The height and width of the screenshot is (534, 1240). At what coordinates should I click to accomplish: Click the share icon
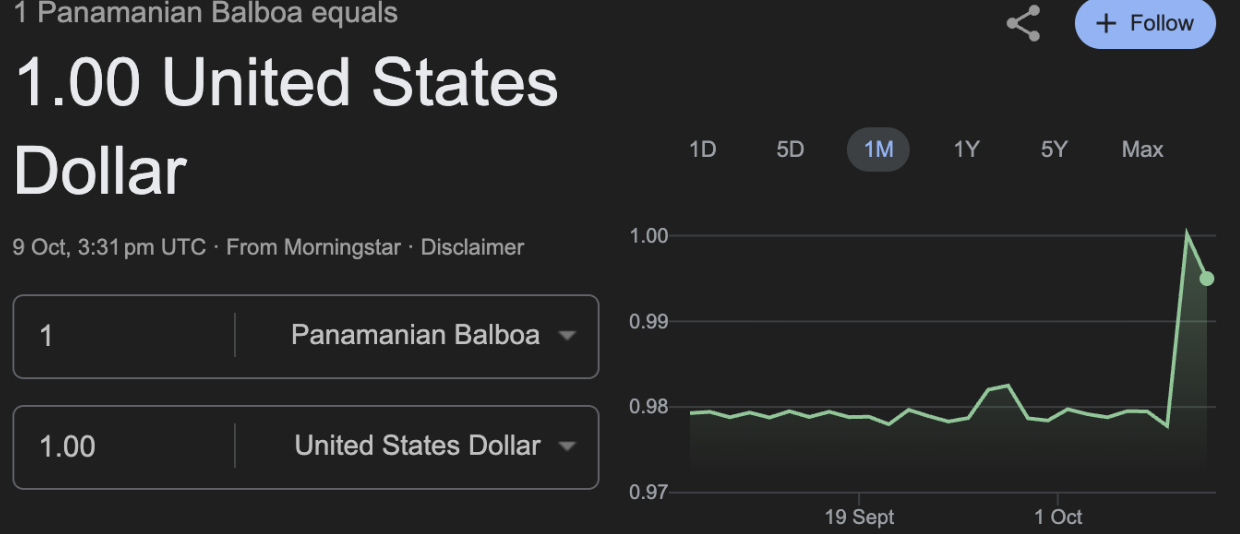tap(1023, 24)
